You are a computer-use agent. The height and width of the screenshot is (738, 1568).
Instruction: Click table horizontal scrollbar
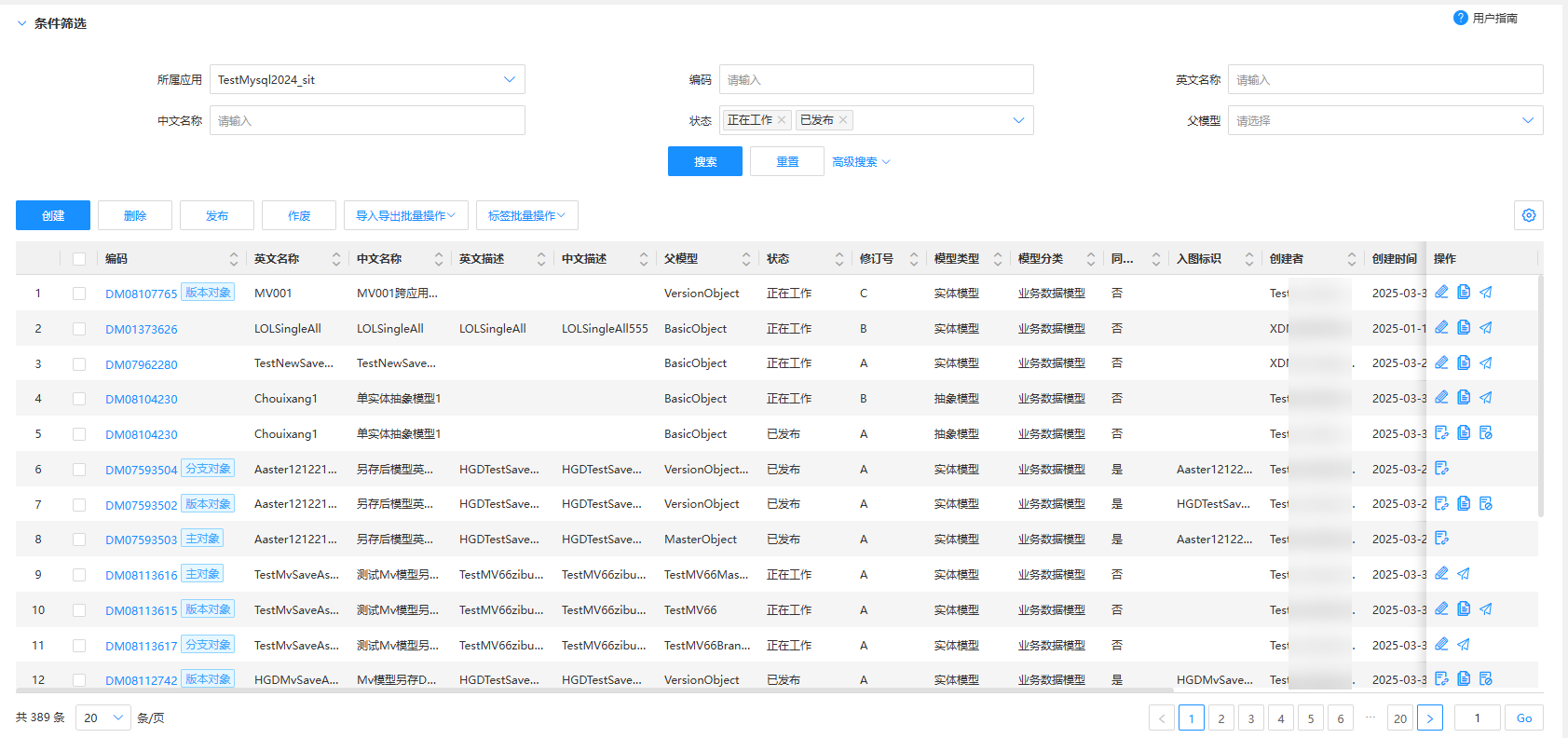click(594, 690)
